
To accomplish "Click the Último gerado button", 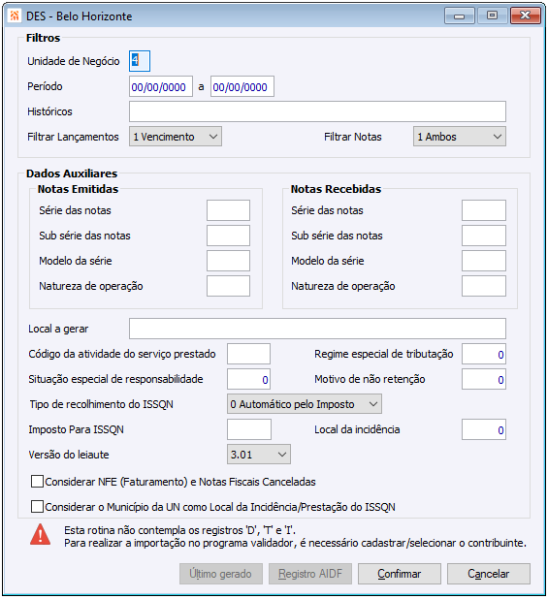I will point(221,574).
